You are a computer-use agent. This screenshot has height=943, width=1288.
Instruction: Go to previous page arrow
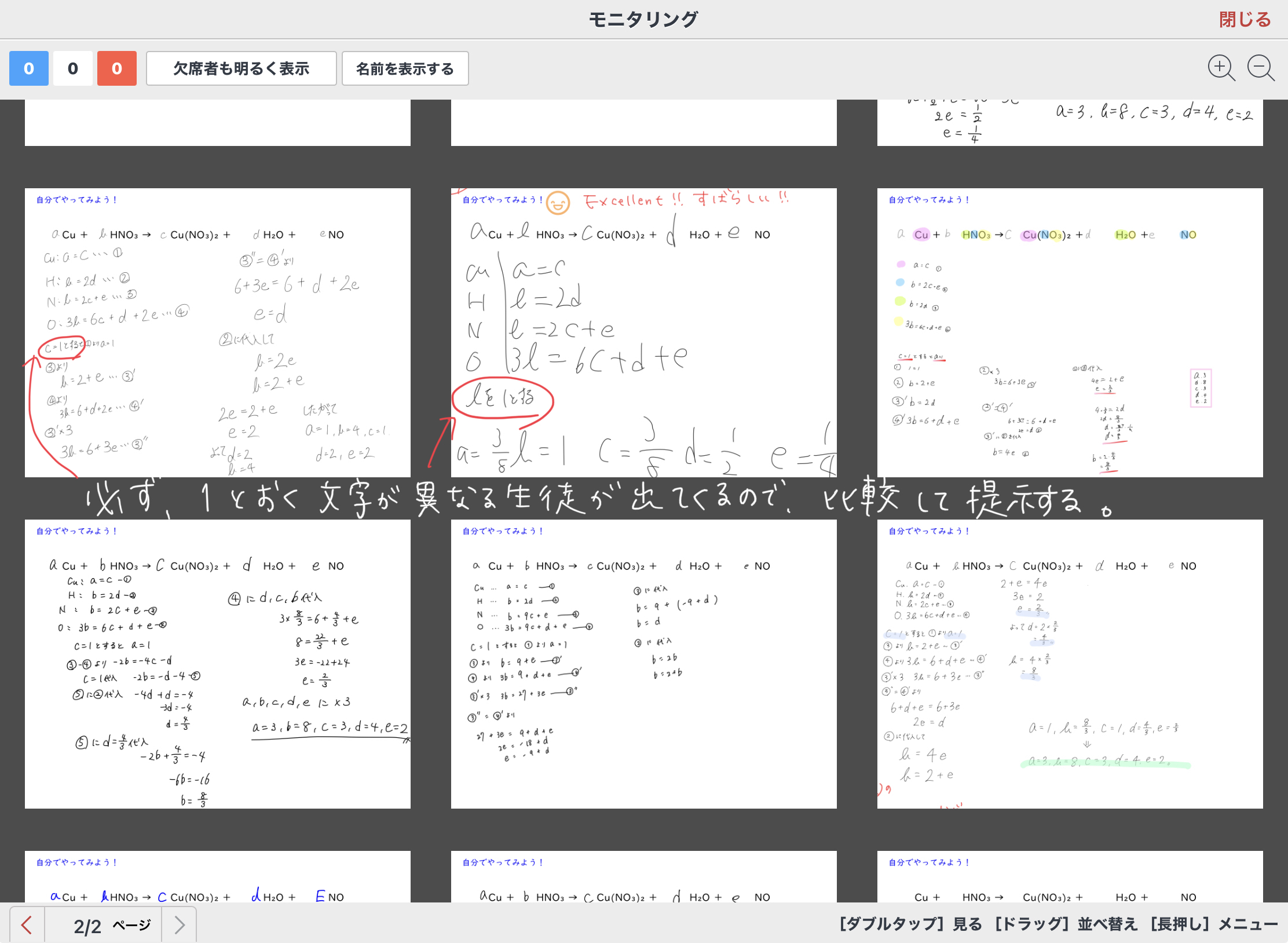[27, 924]
